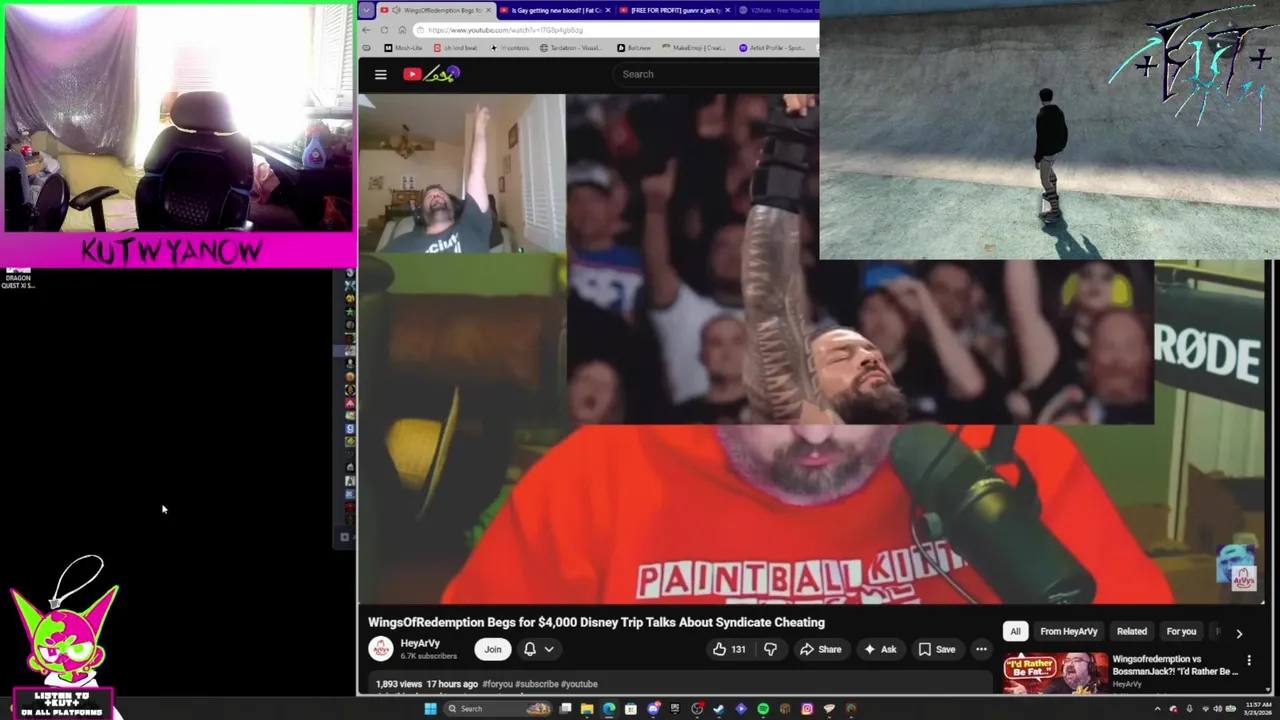Click the #youtube hashtag

[x=579, y=684]
